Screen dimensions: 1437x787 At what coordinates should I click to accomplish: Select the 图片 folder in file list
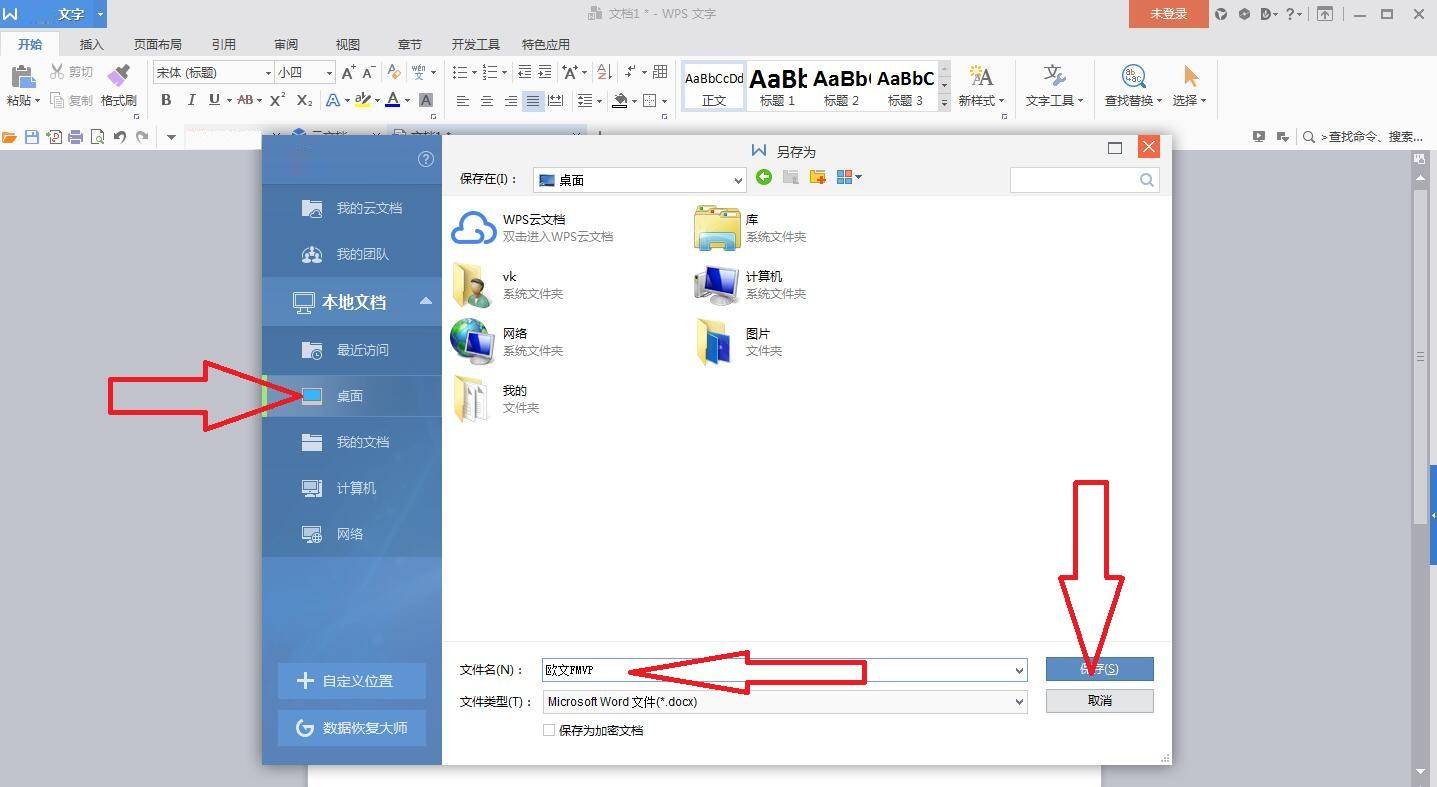[x=740, y=342]
